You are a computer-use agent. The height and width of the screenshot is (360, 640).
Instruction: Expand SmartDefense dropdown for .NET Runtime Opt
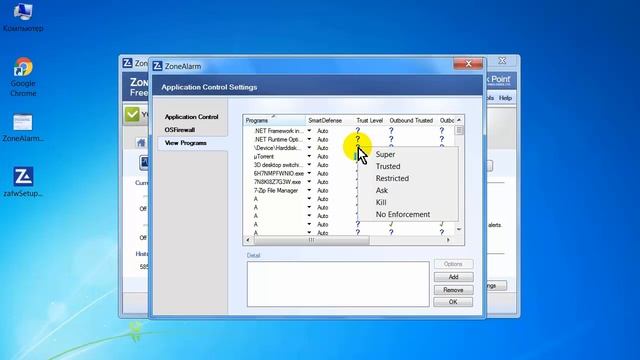[309, 139]
